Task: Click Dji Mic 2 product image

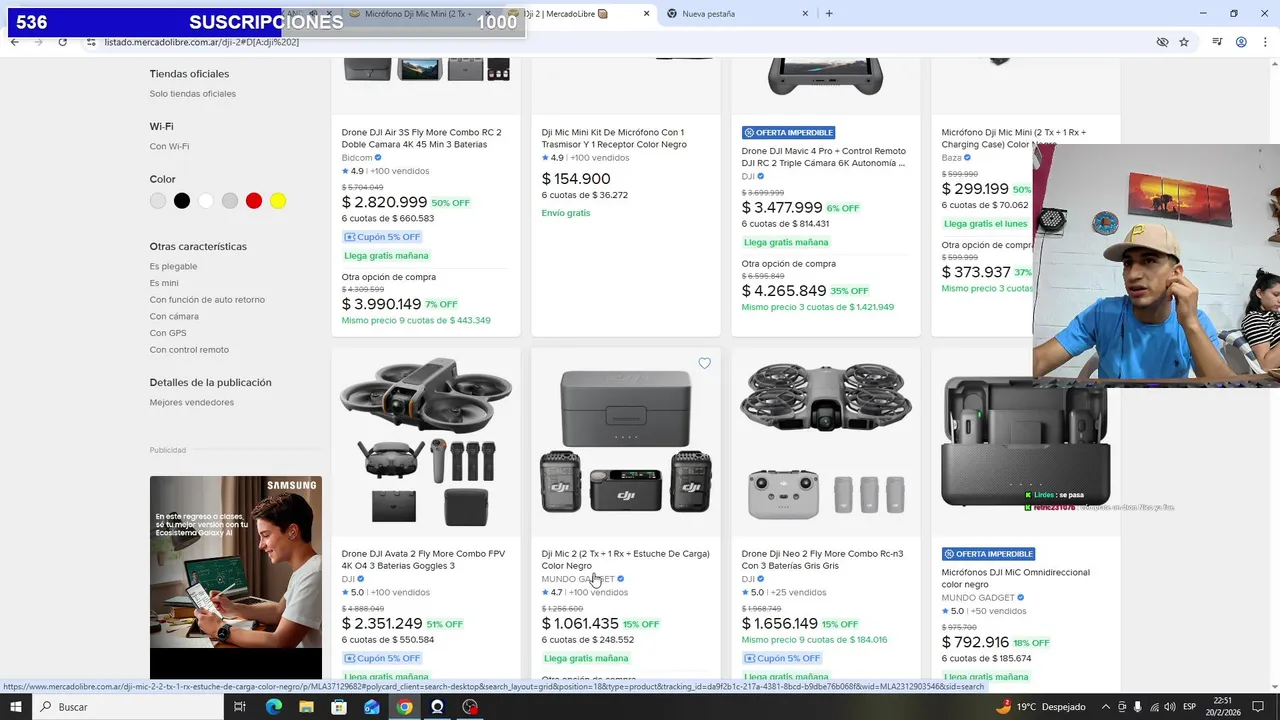Action: [x=626, y=441]
